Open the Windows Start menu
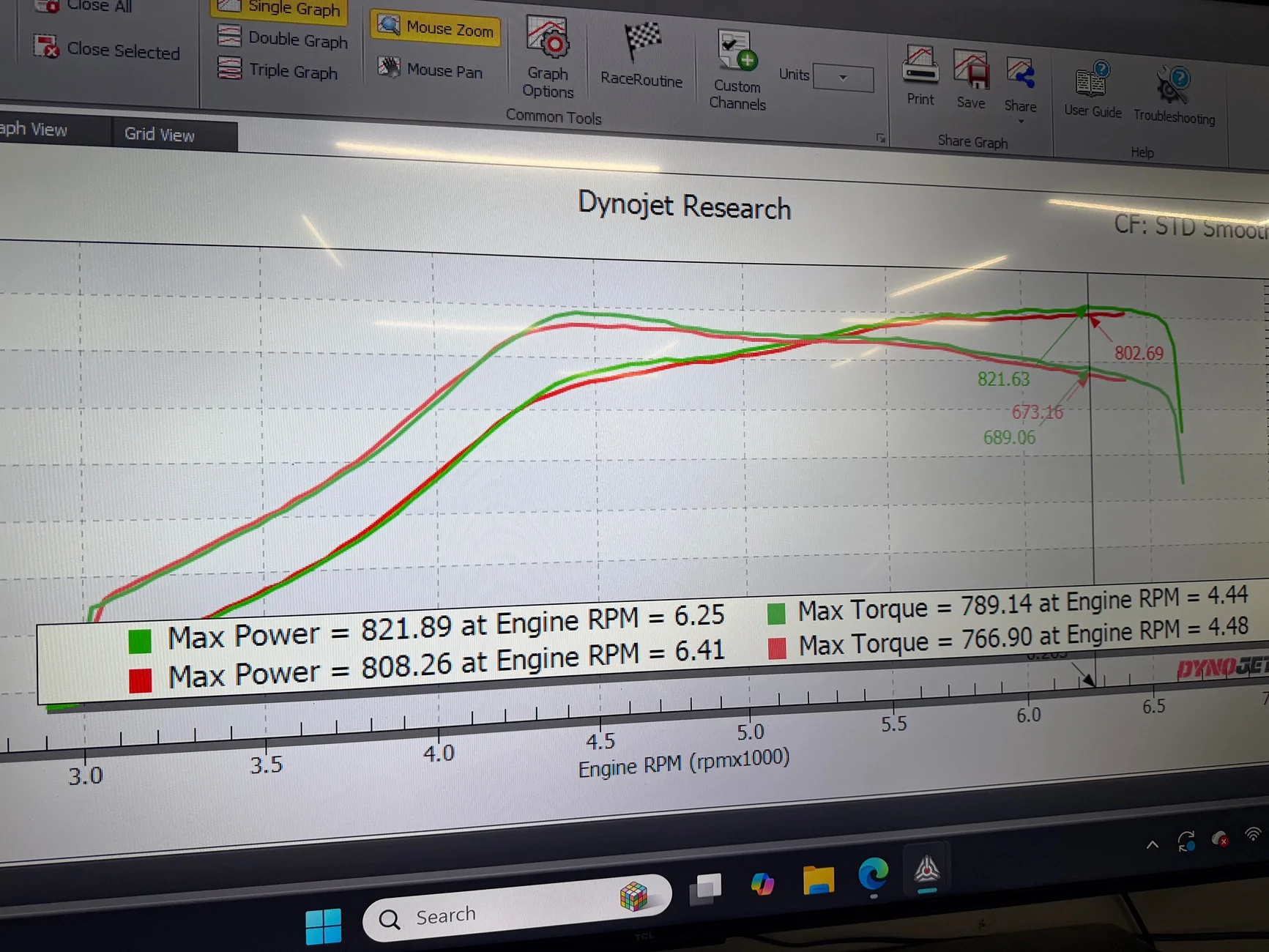1269x952 pixels. (x=323, y=926)
